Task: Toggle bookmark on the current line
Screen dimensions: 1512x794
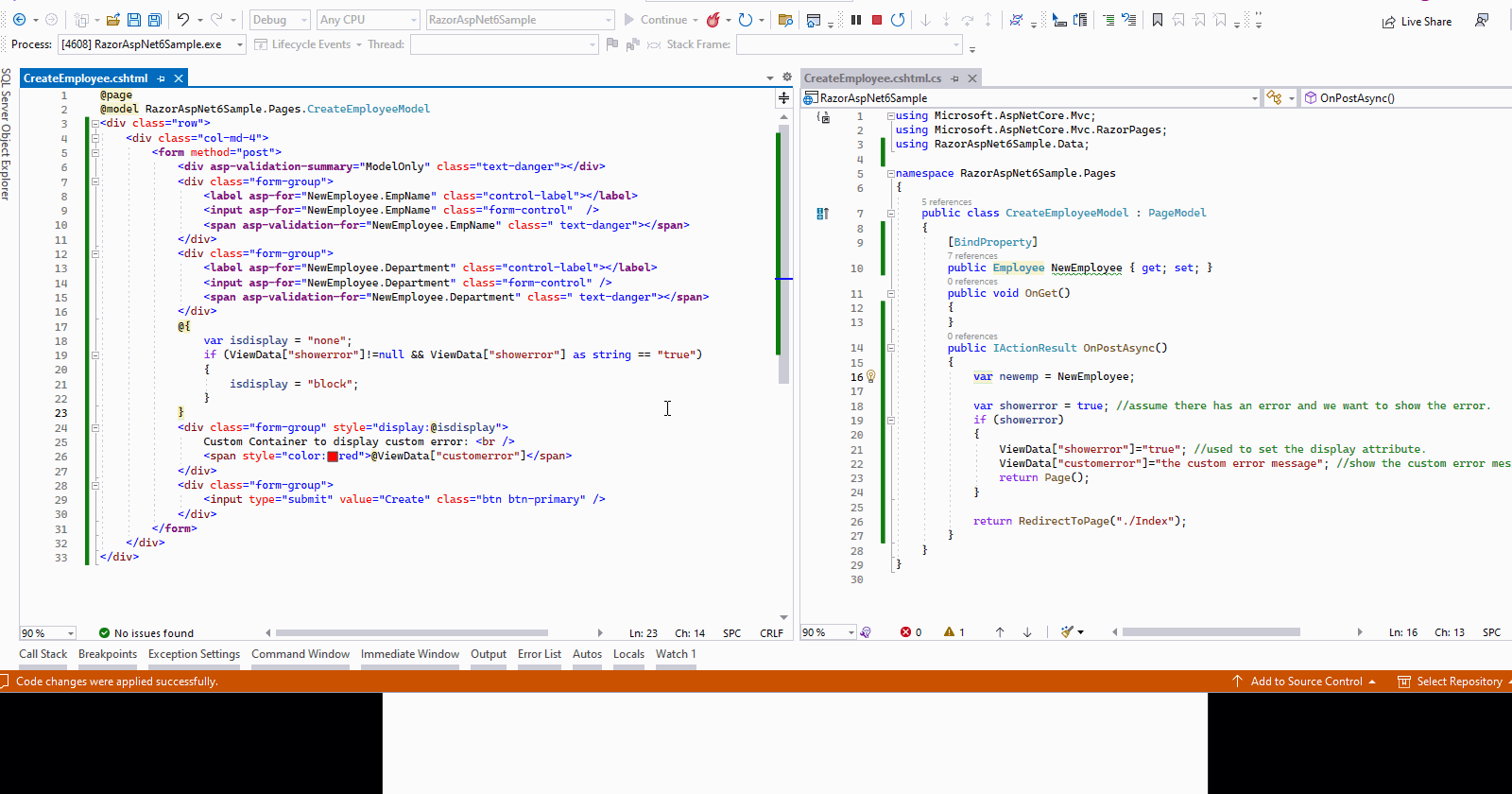Action: point(1158,20)
